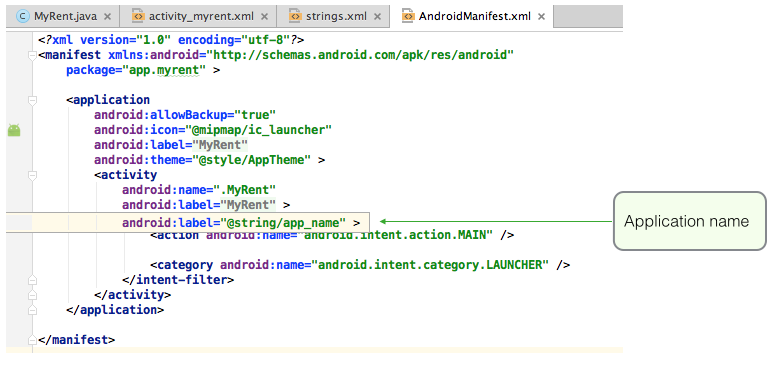Click the Java class icon on MyRent.java tab
Screen dimensions: 777x369
[x=23, y=16]
